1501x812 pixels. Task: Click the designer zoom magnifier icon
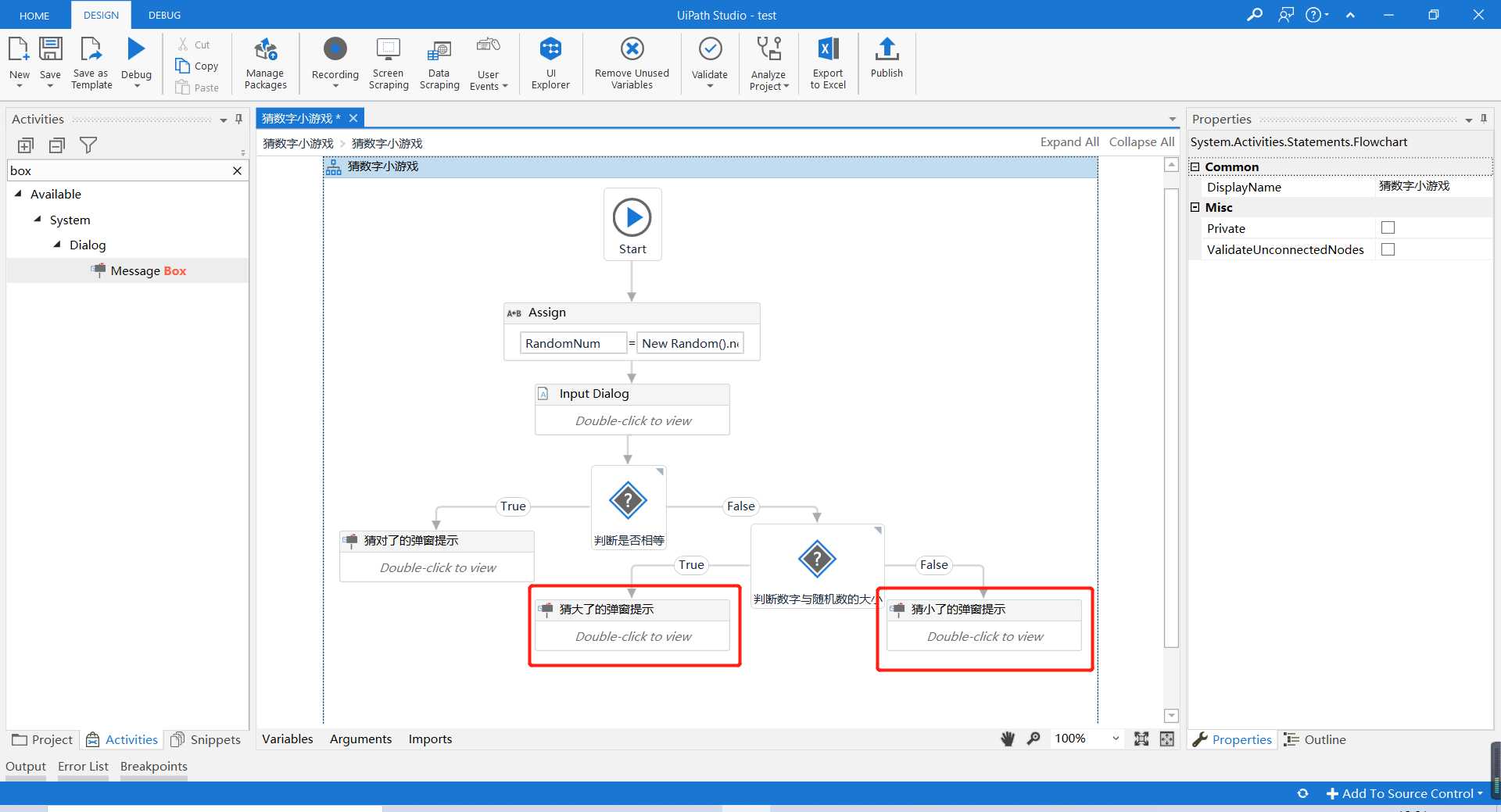pos(1034,739)
